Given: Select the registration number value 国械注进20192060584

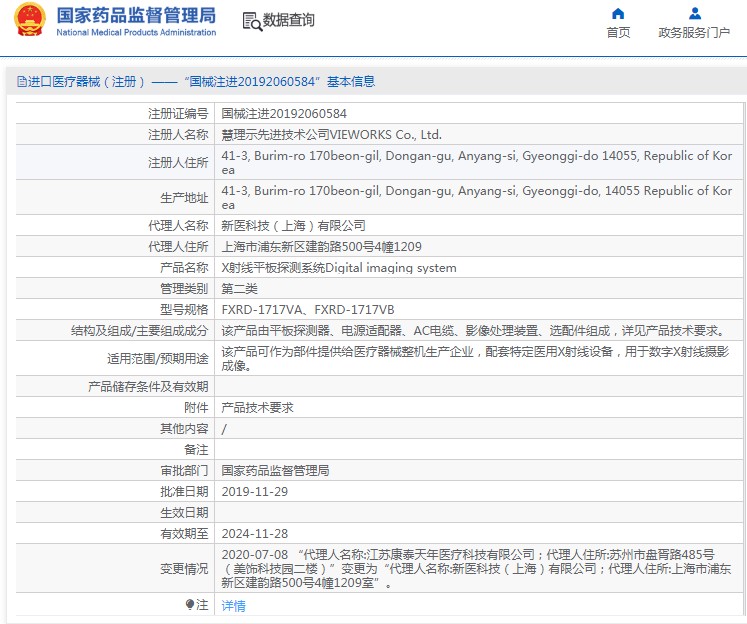Looking at the screenshot, I should 284,113.
